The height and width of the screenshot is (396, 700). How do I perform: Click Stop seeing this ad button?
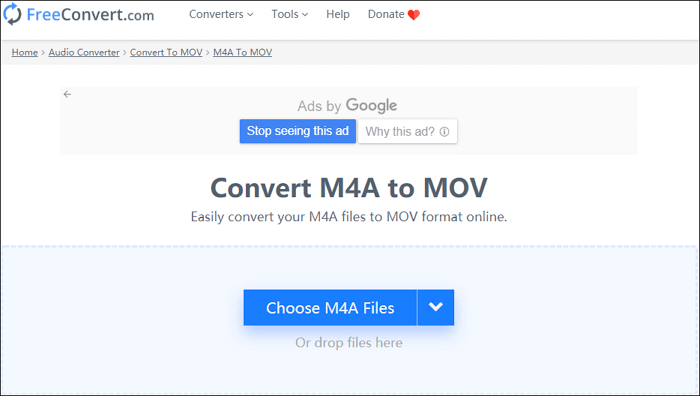(x=298, y=131)
